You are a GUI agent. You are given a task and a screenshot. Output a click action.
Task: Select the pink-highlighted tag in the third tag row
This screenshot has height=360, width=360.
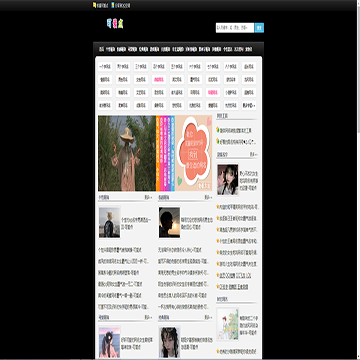click(213, 92)
